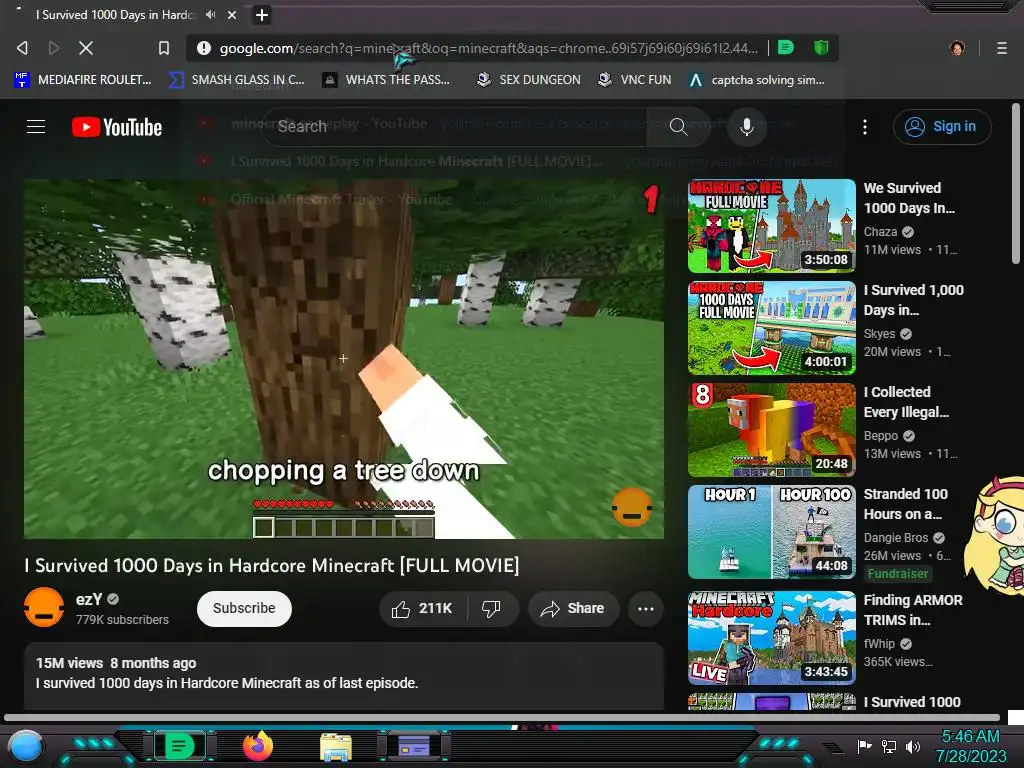Dislike the video with thumbs down
Image resolution: width=1024 pixels, height=768 pixels.
tap(492, 609)
